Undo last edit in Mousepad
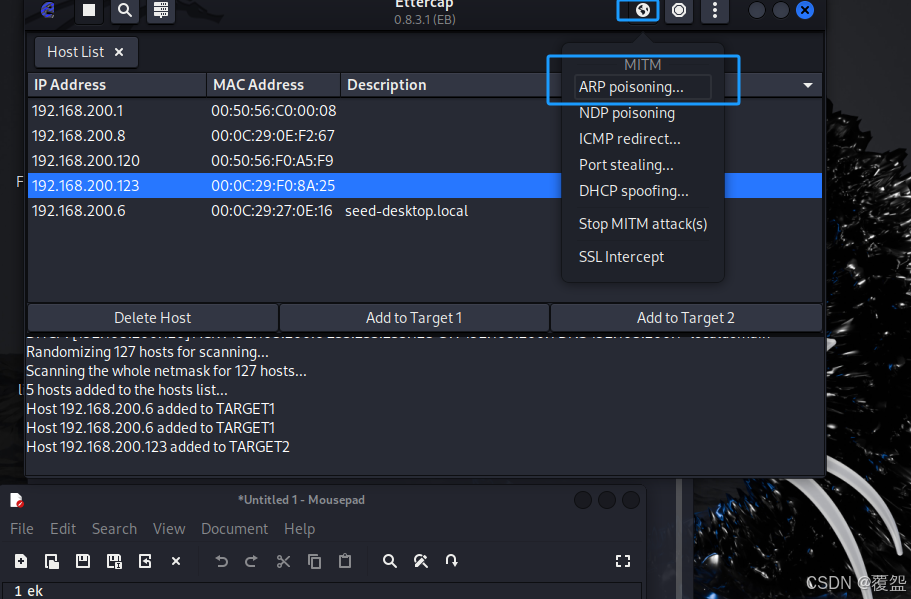911x599 pixels. click(x=221, y=561)
